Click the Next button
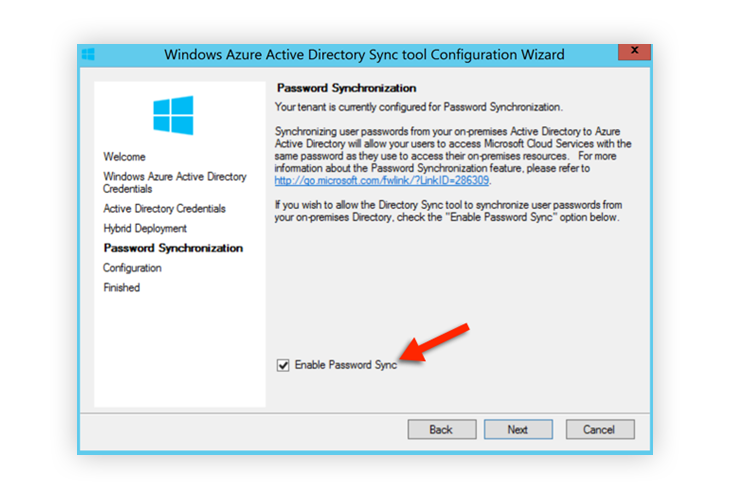 pyautogui.click(x=518, y=429)
